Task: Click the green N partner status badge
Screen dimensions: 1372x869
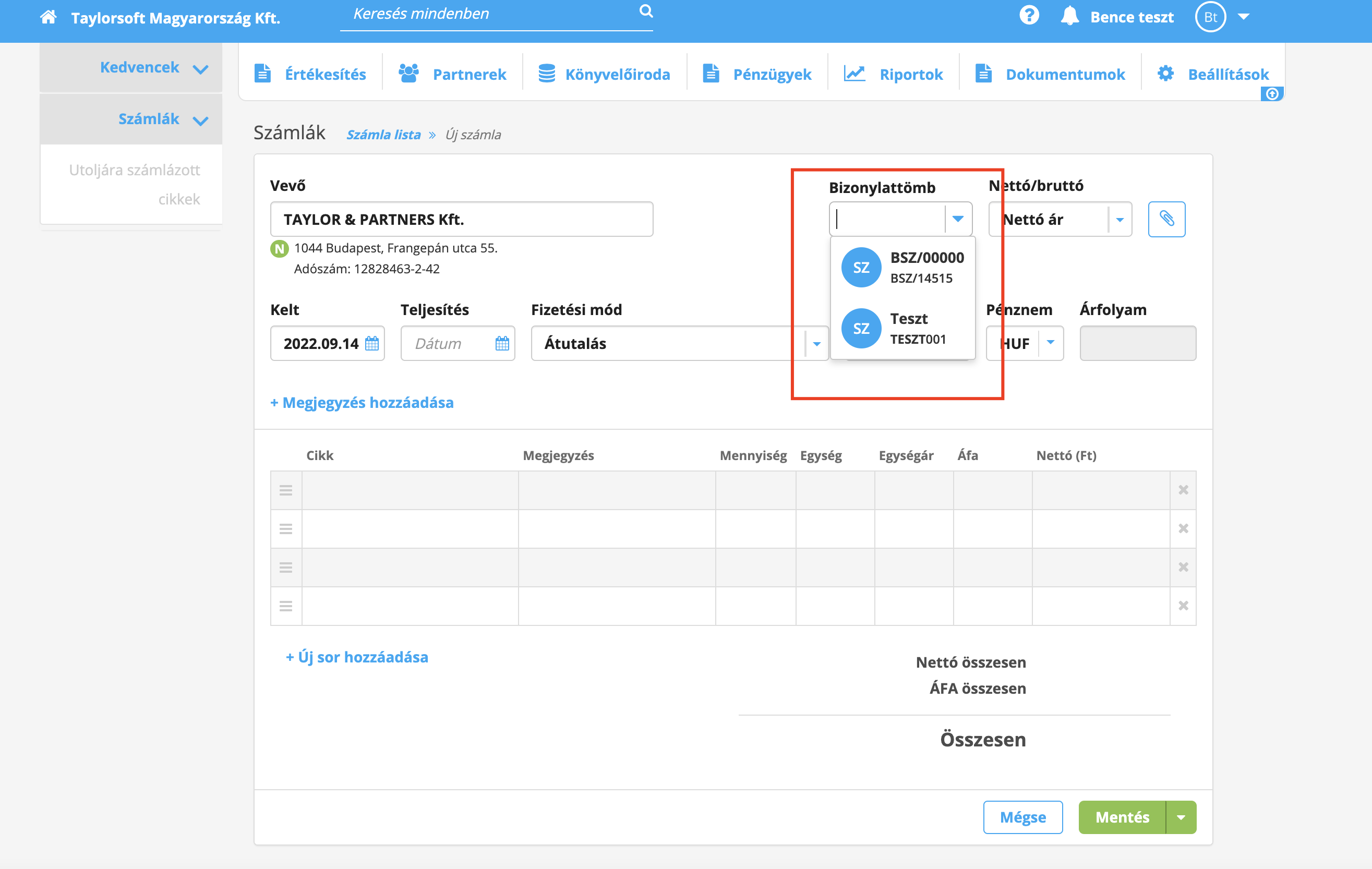Action: (279, 248)
